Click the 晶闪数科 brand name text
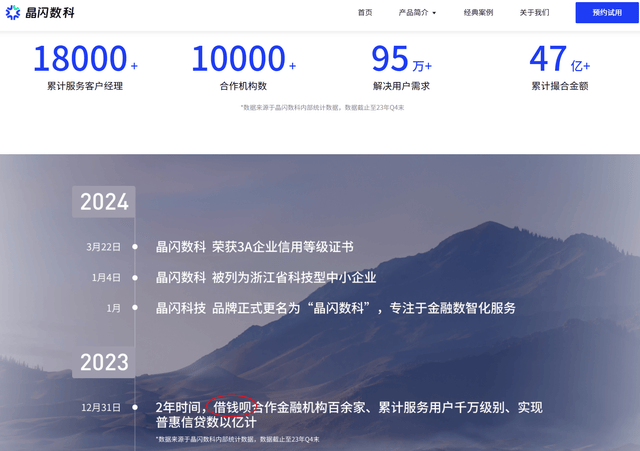The image size is (640, 451). 50,13
